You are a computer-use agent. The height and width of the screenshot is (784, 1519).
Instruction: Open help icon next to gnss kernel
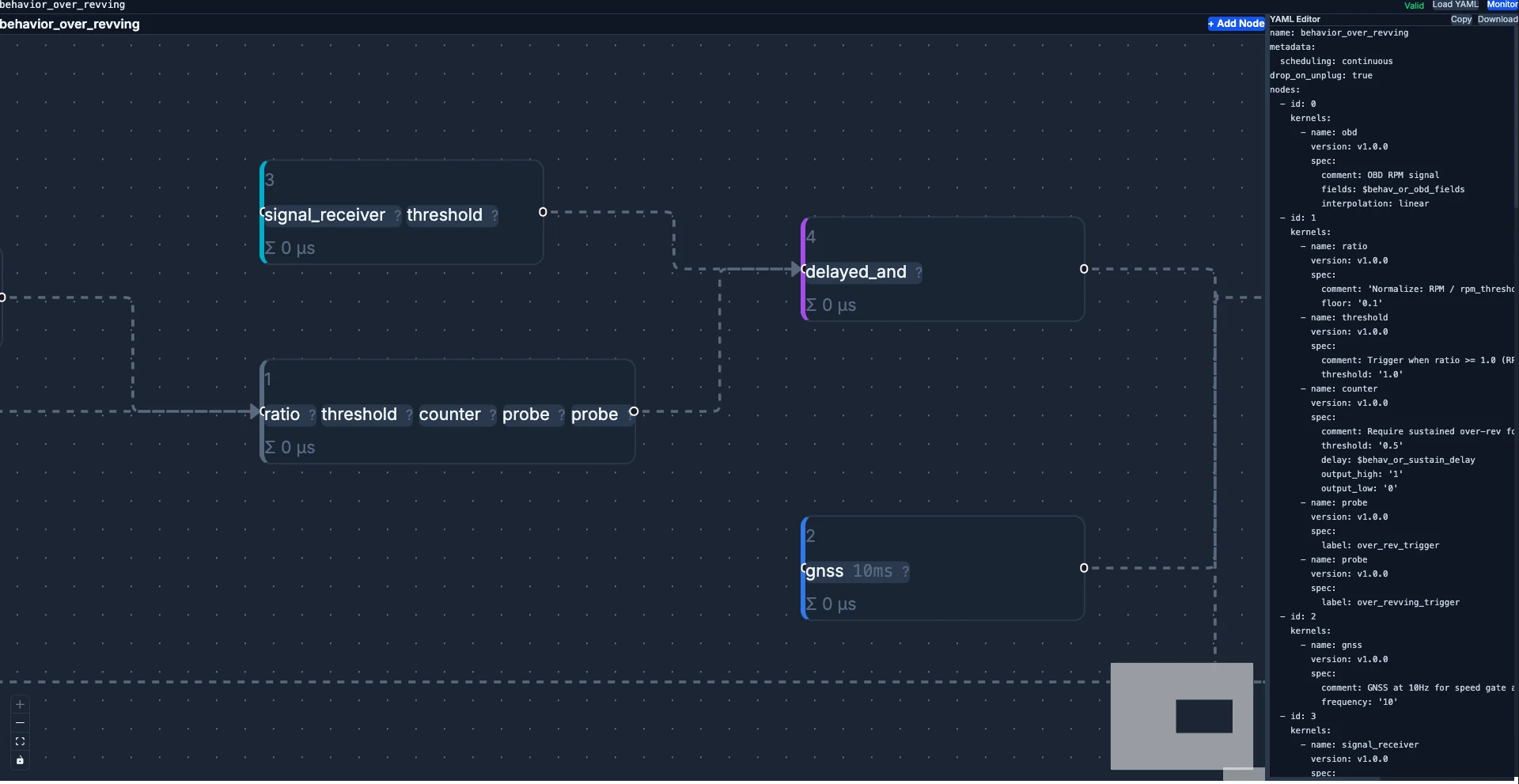coord(905,571)
